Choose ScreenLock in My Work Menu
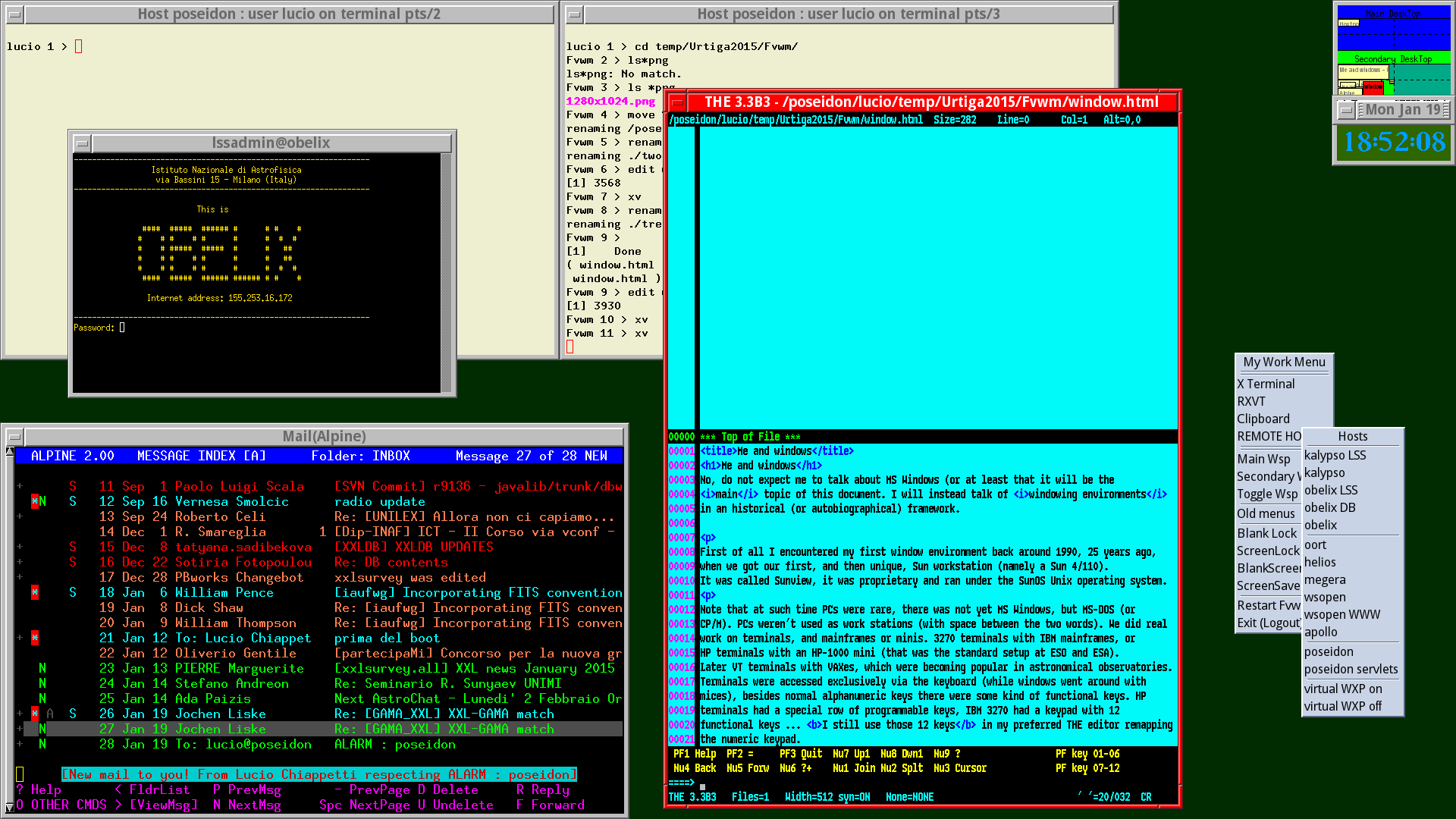 (x=1269, y=551)
